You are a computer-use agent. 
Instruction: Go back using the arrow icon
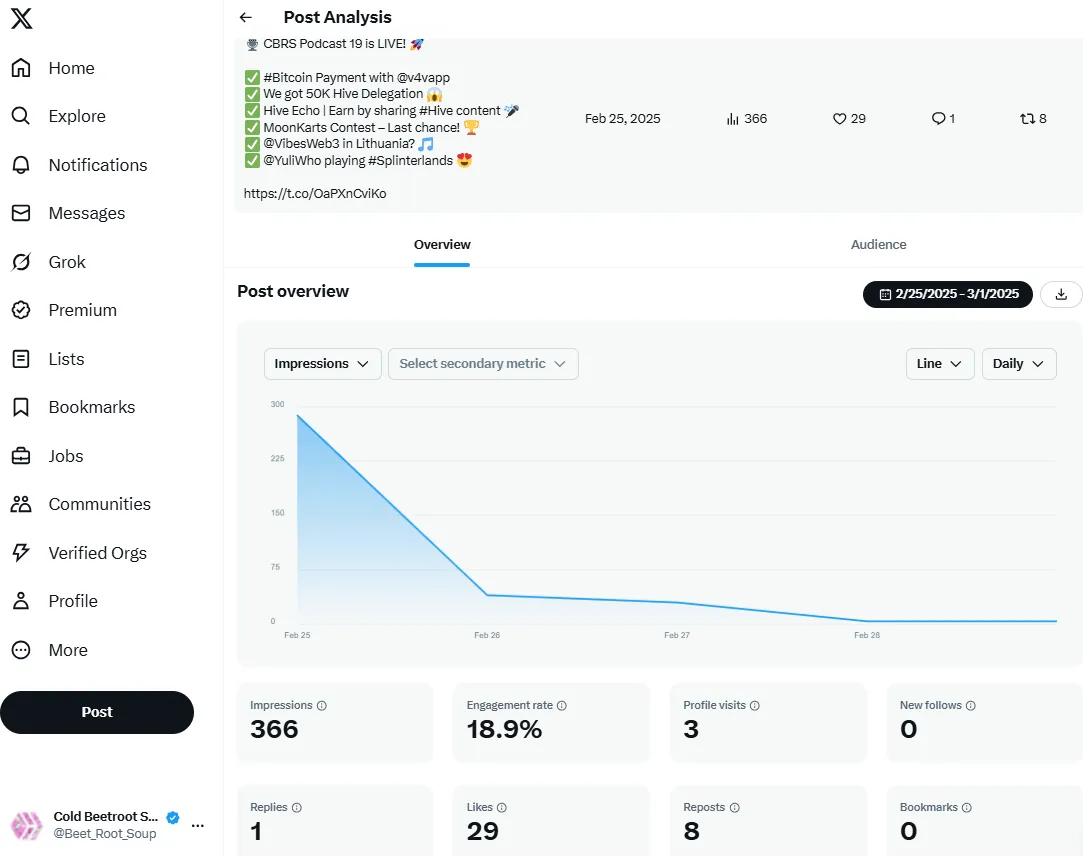(x=246, y=17)
